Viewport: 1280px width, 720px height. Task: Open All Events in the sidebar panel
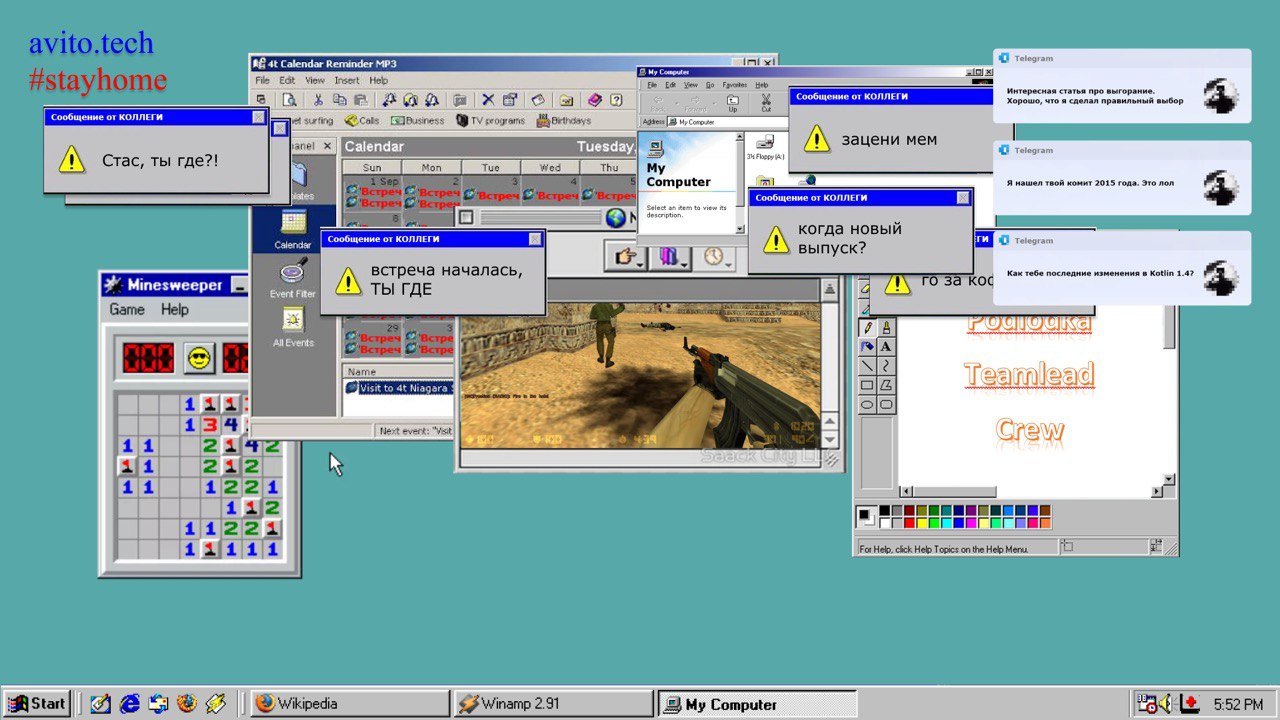pyautogui.click(x=293, y=328)
